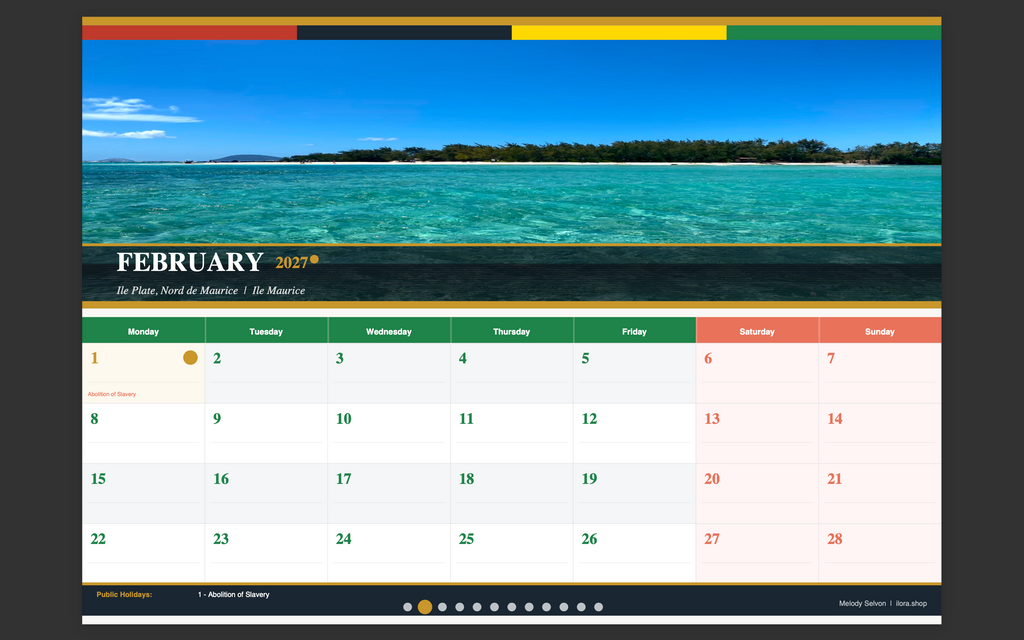Click the Wednesday column header
The height and width of the screenshot is (640, 1024).
click(389, 331)
